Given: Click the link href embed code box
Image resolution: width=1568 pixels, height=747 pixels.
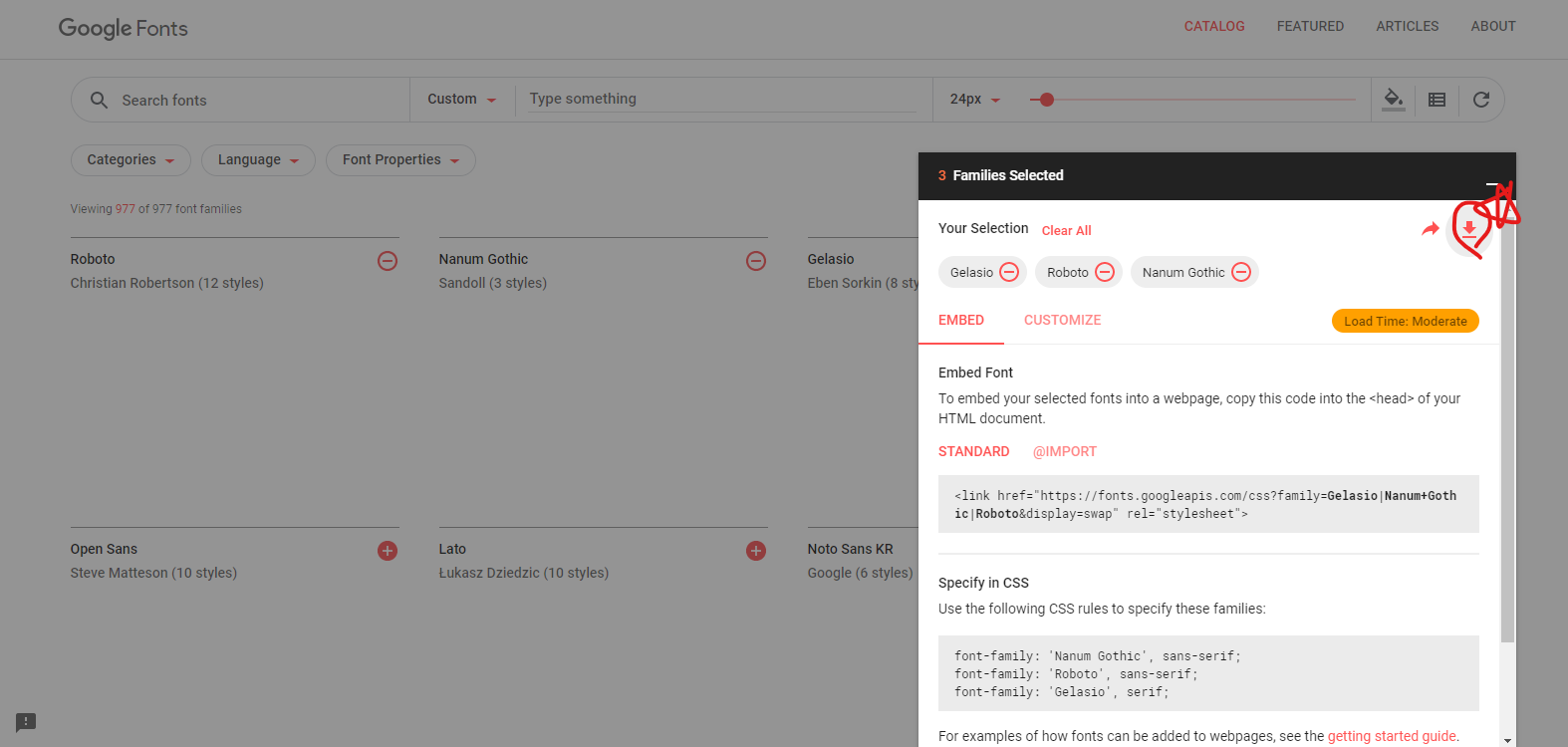Looking at the screenshot, I should click(1208, 504).
